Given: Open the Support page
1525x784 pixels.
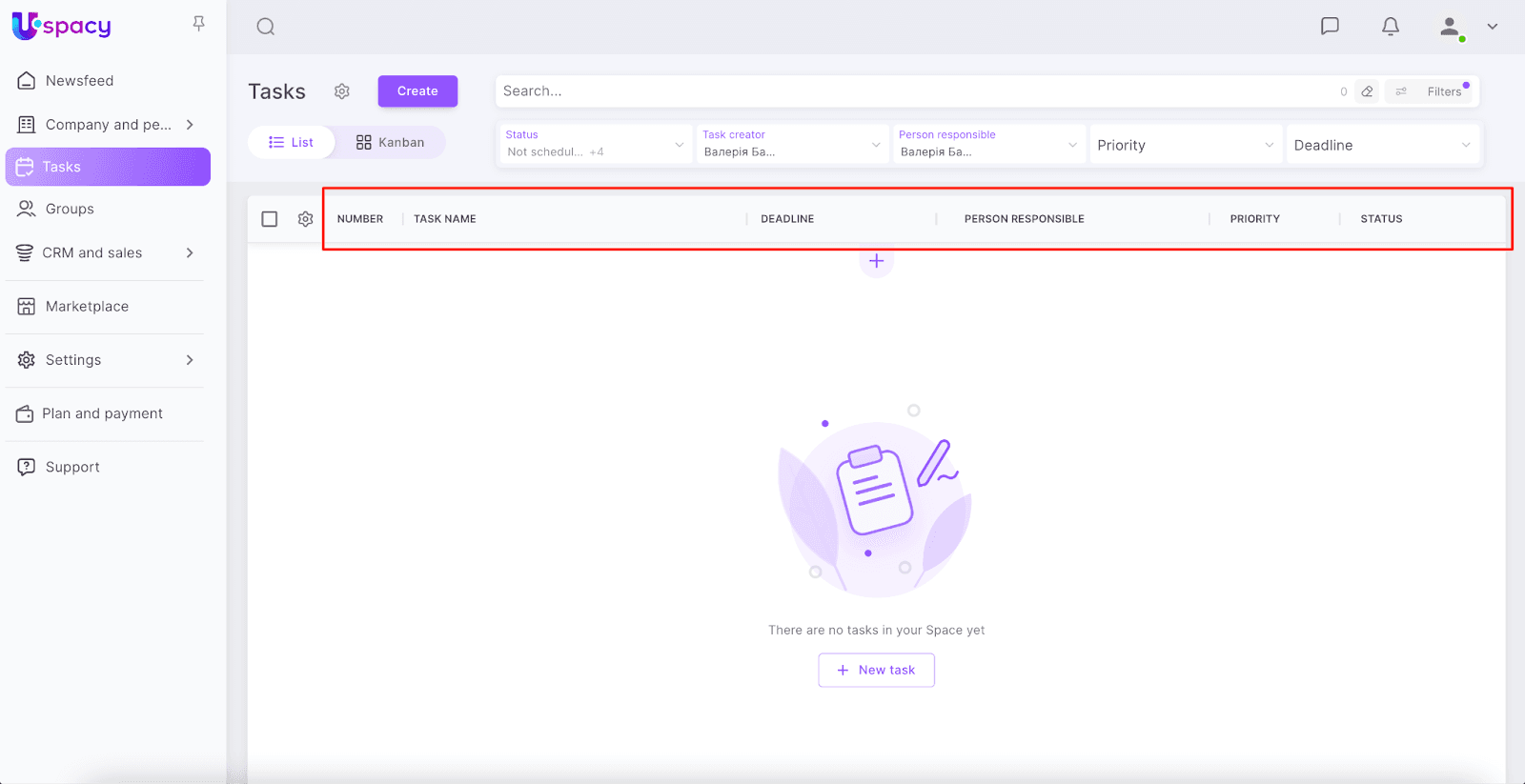Looking at the screenshot, I should tap(72, 467).
